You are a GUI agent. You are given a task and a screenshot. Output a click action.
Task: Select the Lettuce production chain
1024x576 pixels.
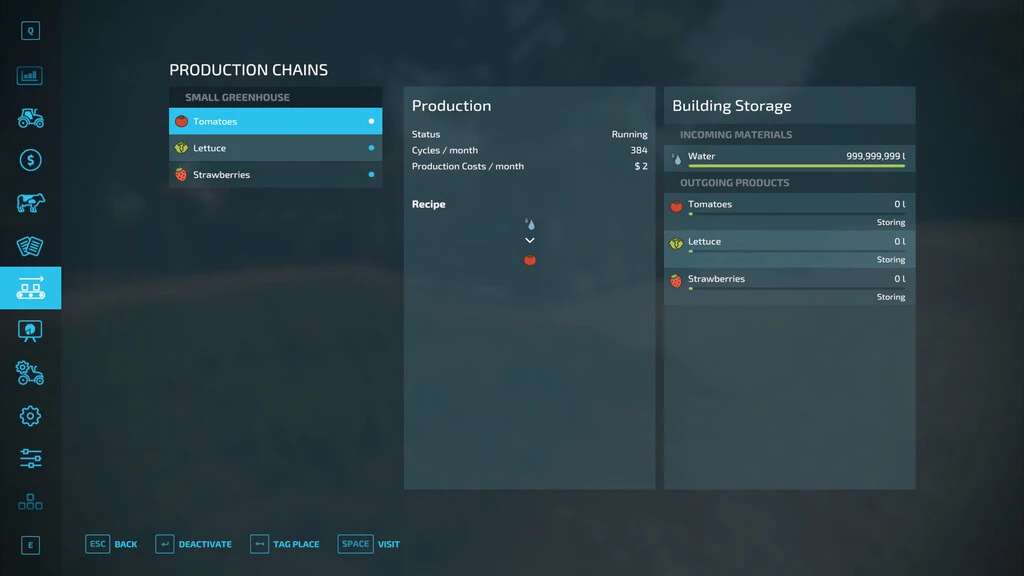[x=275, y=148]
